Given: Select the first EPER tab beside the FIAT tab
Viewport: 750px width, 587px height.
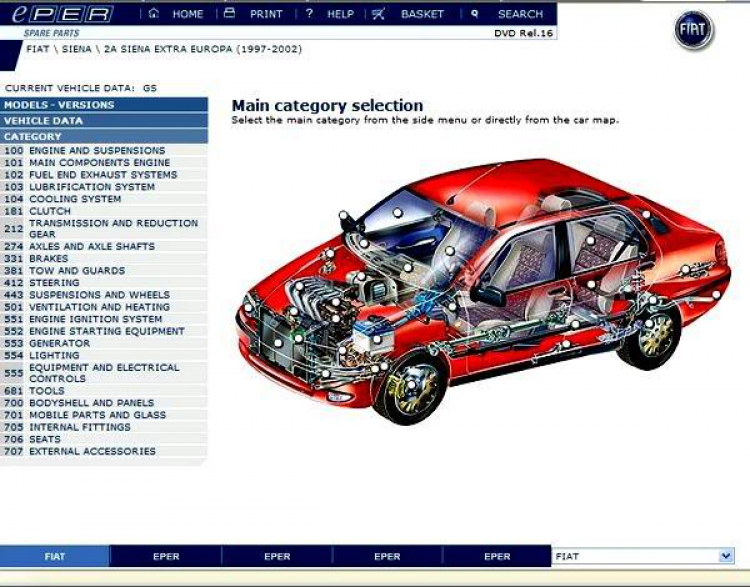Looking at the screenshot, I should (x=166, y=556).
